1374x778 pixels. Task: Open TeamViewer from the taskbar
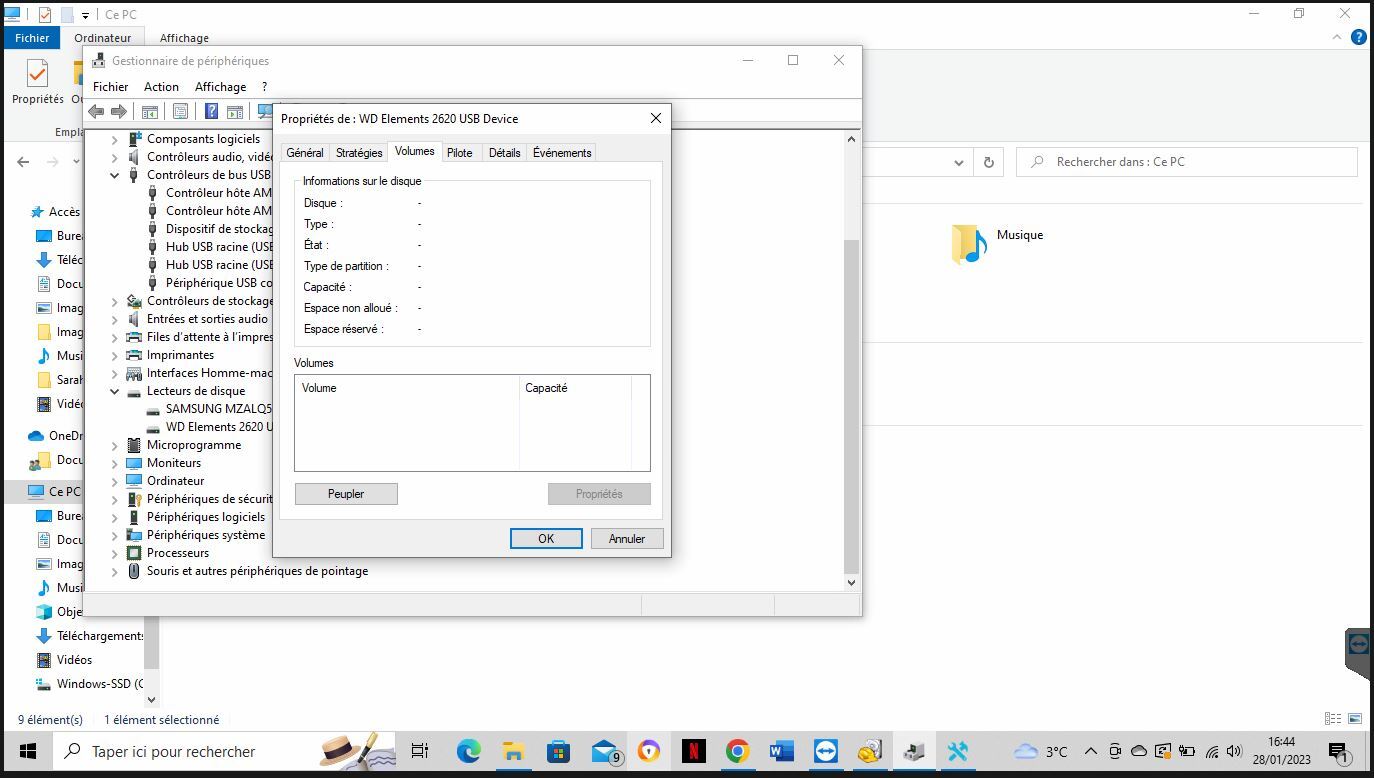(x=825, y=751)
